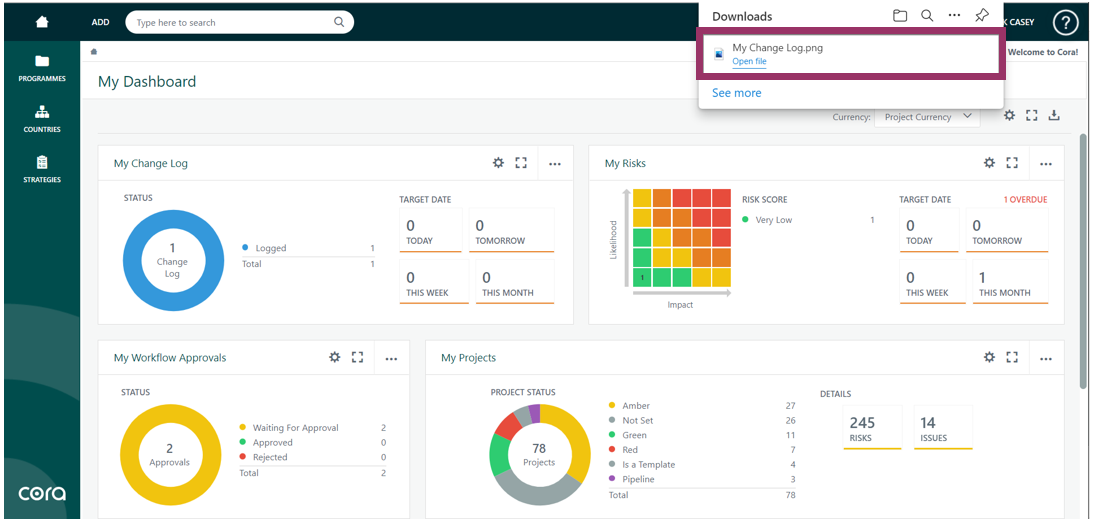1098x527 pixels.
Task: Open downloads folder icon in Downloads panel
Action: point(900,16)
